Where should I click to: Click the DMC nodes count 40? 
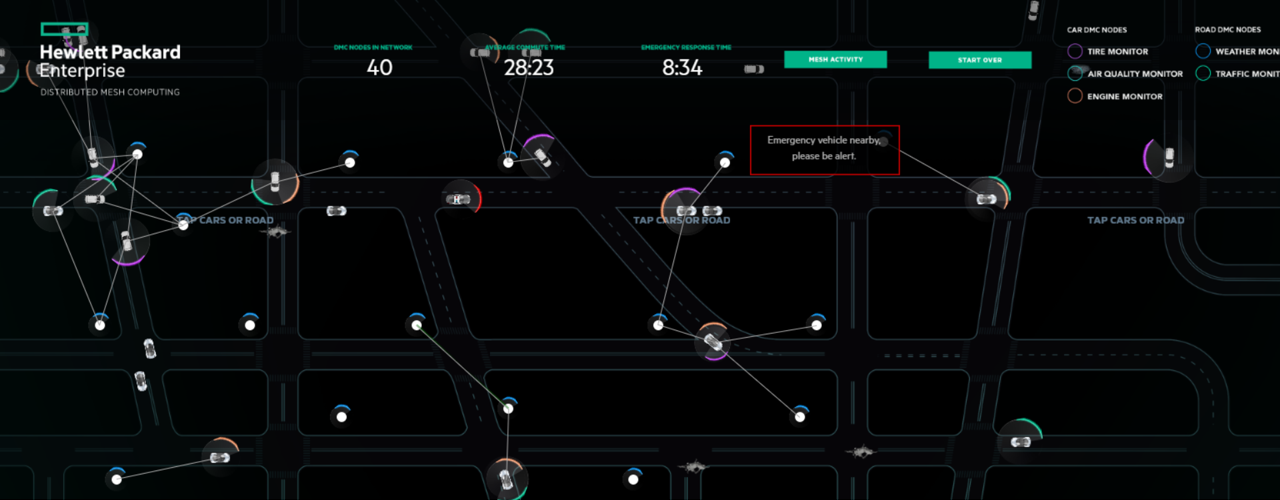tap(379, 68)
